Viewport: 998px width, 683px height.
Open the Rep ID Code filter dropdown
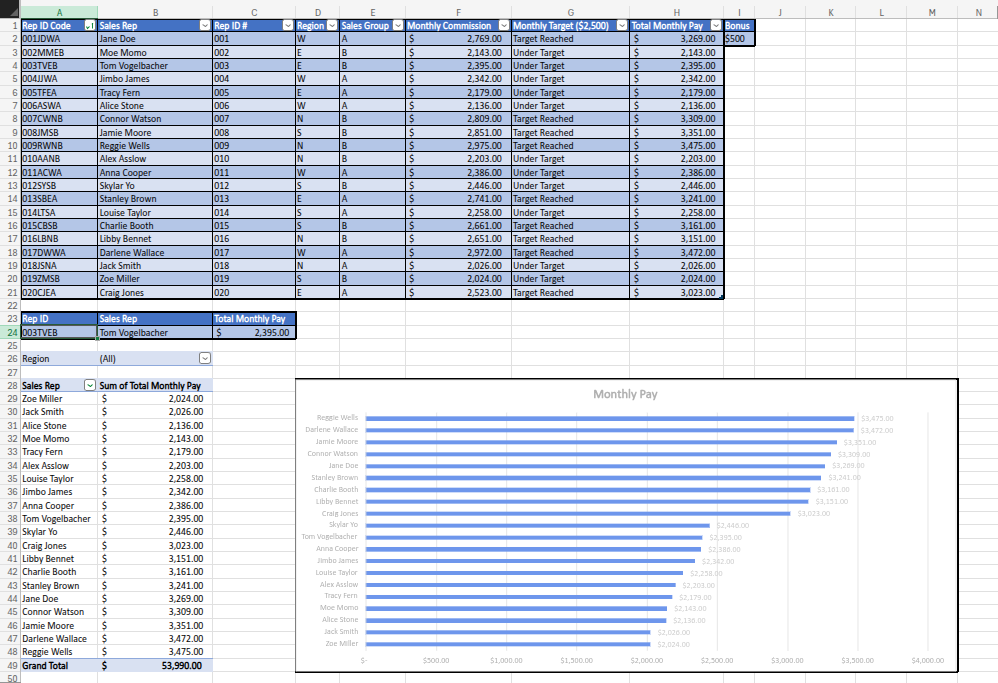click(x=90, y=25)
